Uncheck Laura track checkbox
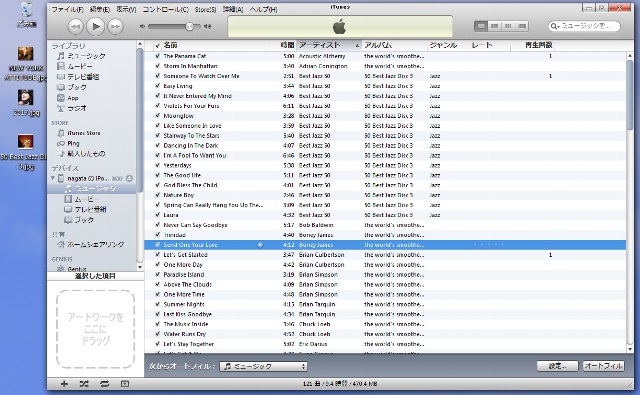Screen dimensions: 640x395 click(158, 215)
